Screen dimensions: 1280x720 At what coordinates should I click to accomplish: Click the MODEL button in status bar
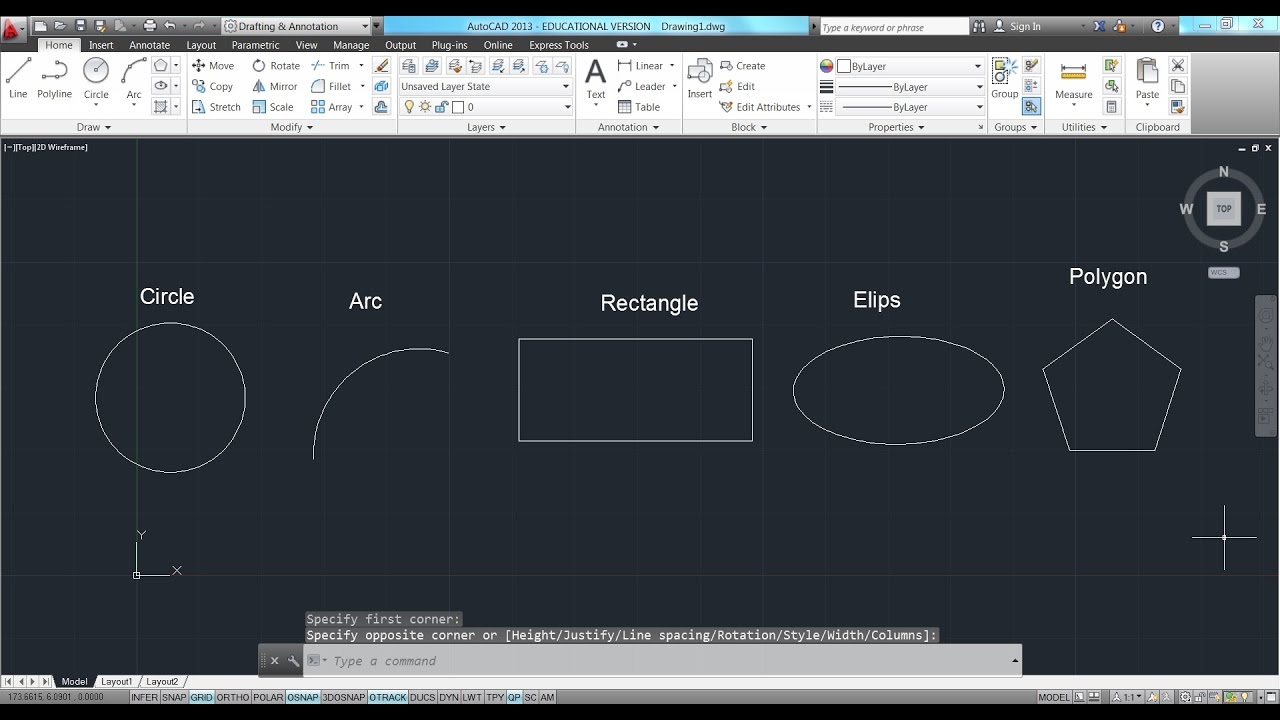coord(1054,697)
